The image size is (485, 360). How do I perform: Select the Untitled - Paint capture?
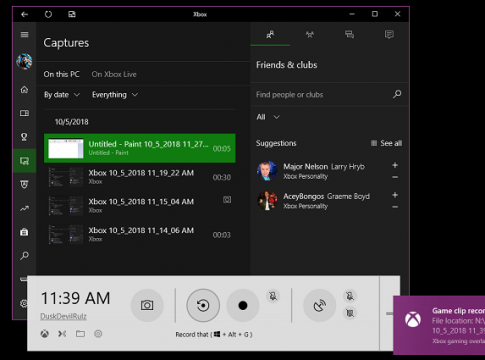pos(140,148)
